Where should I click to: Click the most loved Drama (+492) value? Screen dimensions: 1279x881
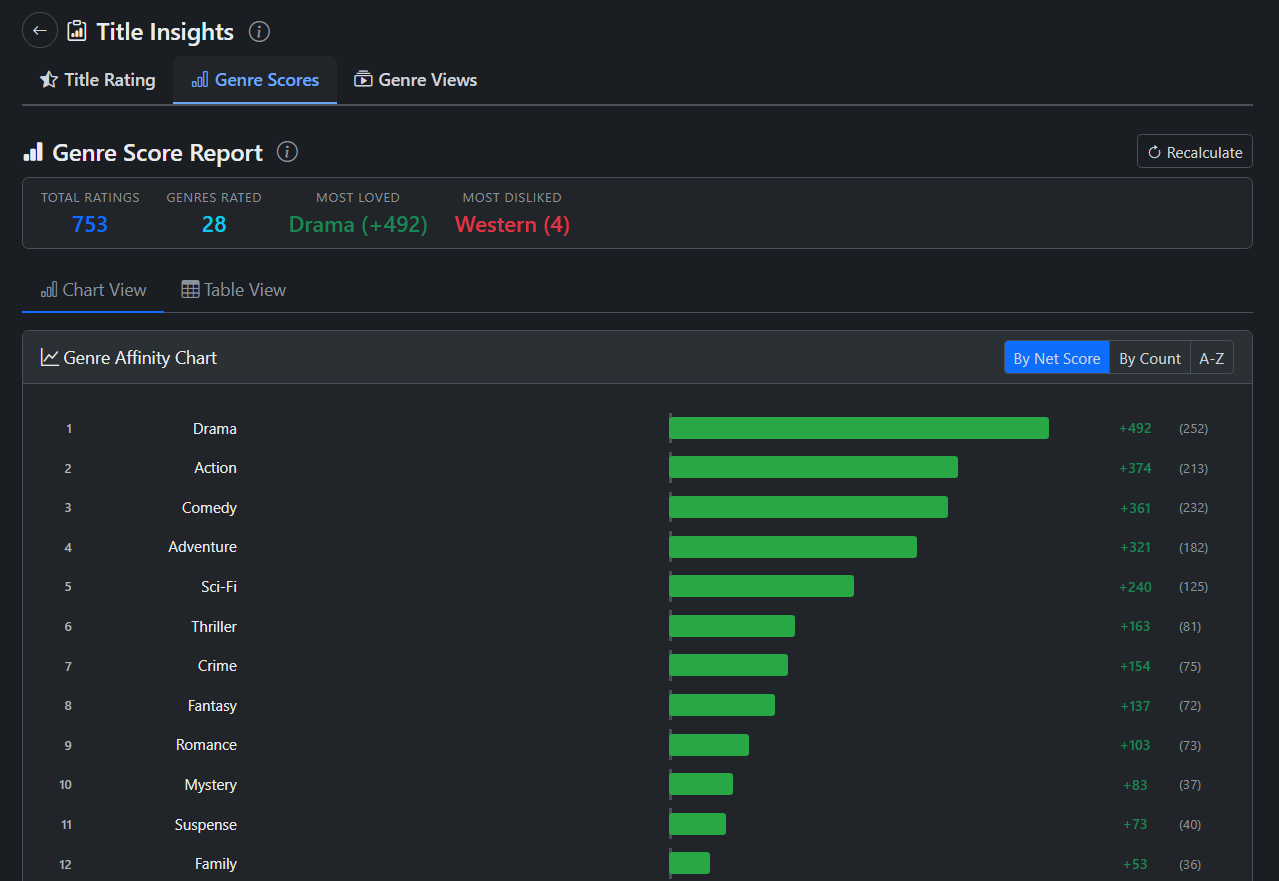click(x=358, y=224)
